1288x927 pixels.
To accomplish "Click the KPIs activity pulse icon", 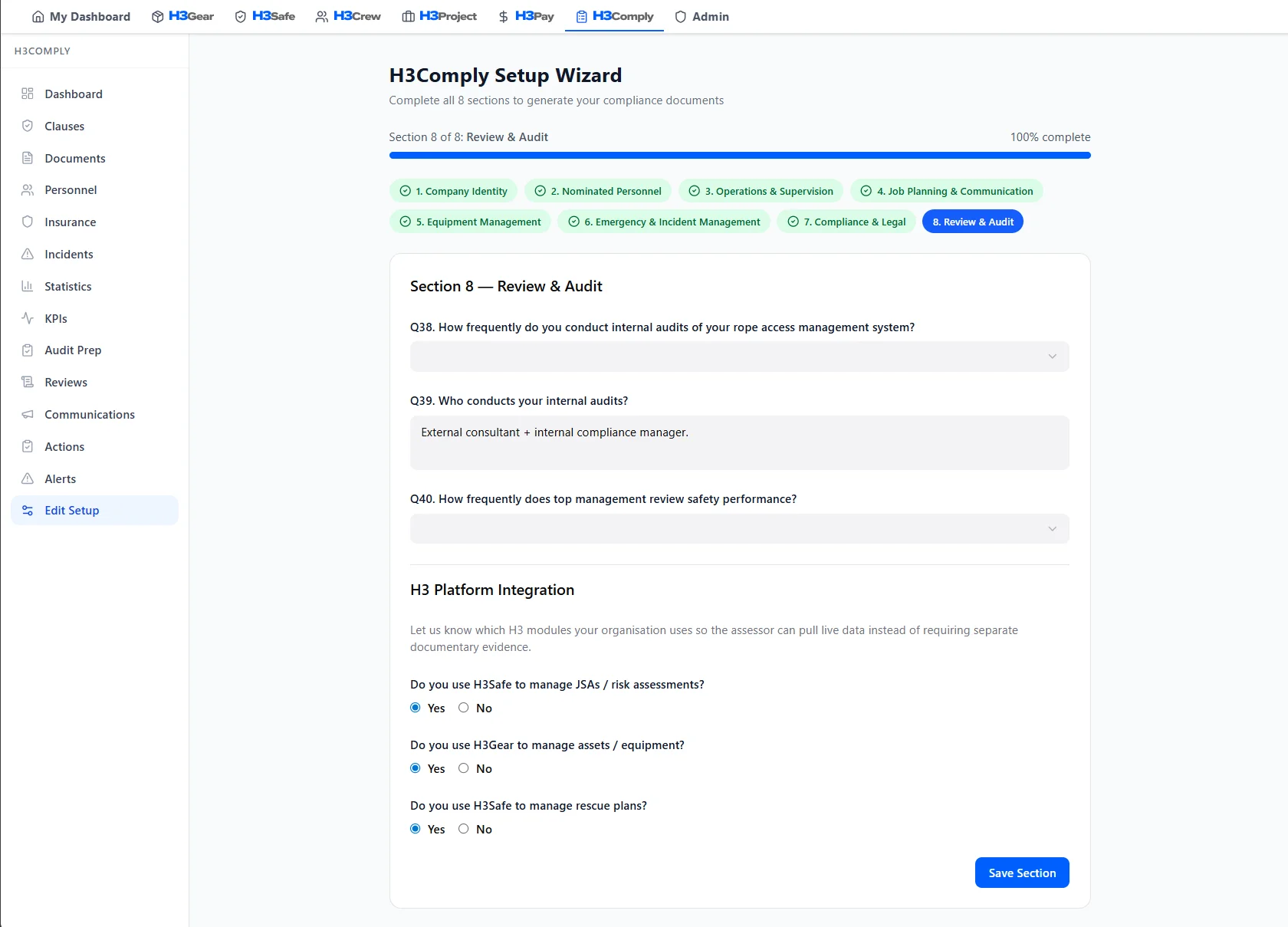I will click(28, 318).
